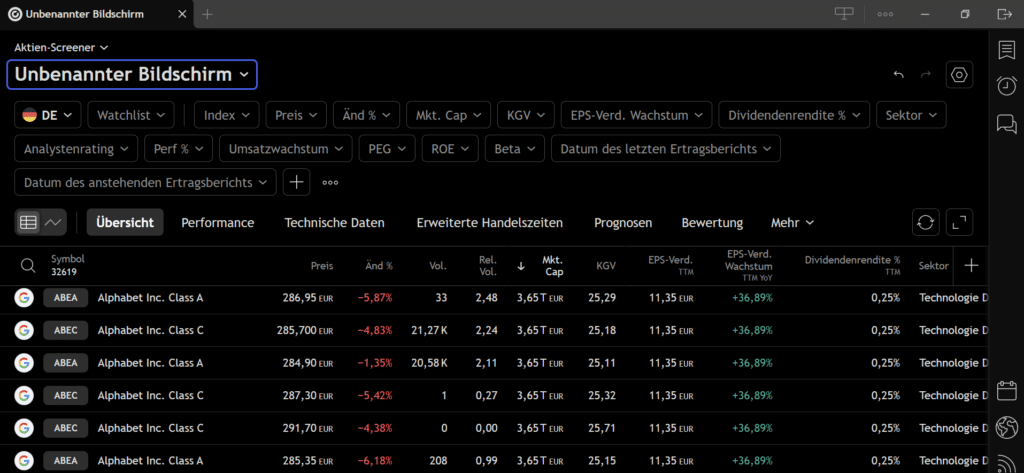Viewport: 1024px width, 473px height.
Task: Open the alerts clock icon in sidebar
Action: pyautogui.click(x=1006, y=86)
